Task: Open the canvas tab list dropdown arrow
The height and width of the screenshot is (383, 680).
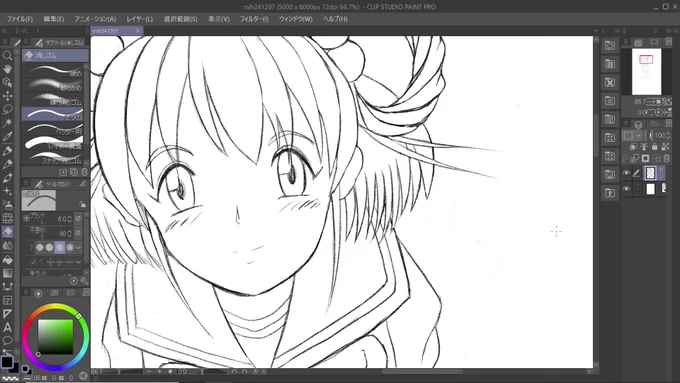Action: coord(596,31)
